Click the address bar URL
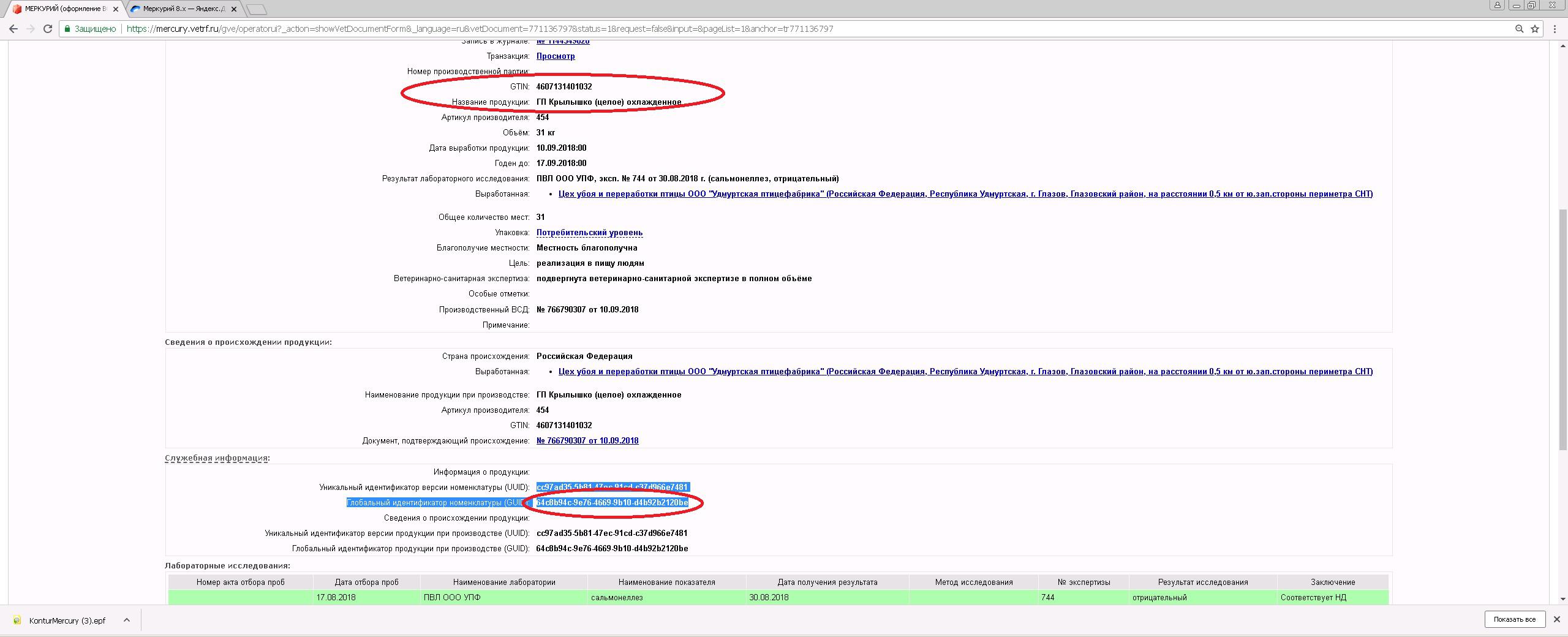Image resolution: width=1568 pixels, height=637 pixels. click(480, 29)
